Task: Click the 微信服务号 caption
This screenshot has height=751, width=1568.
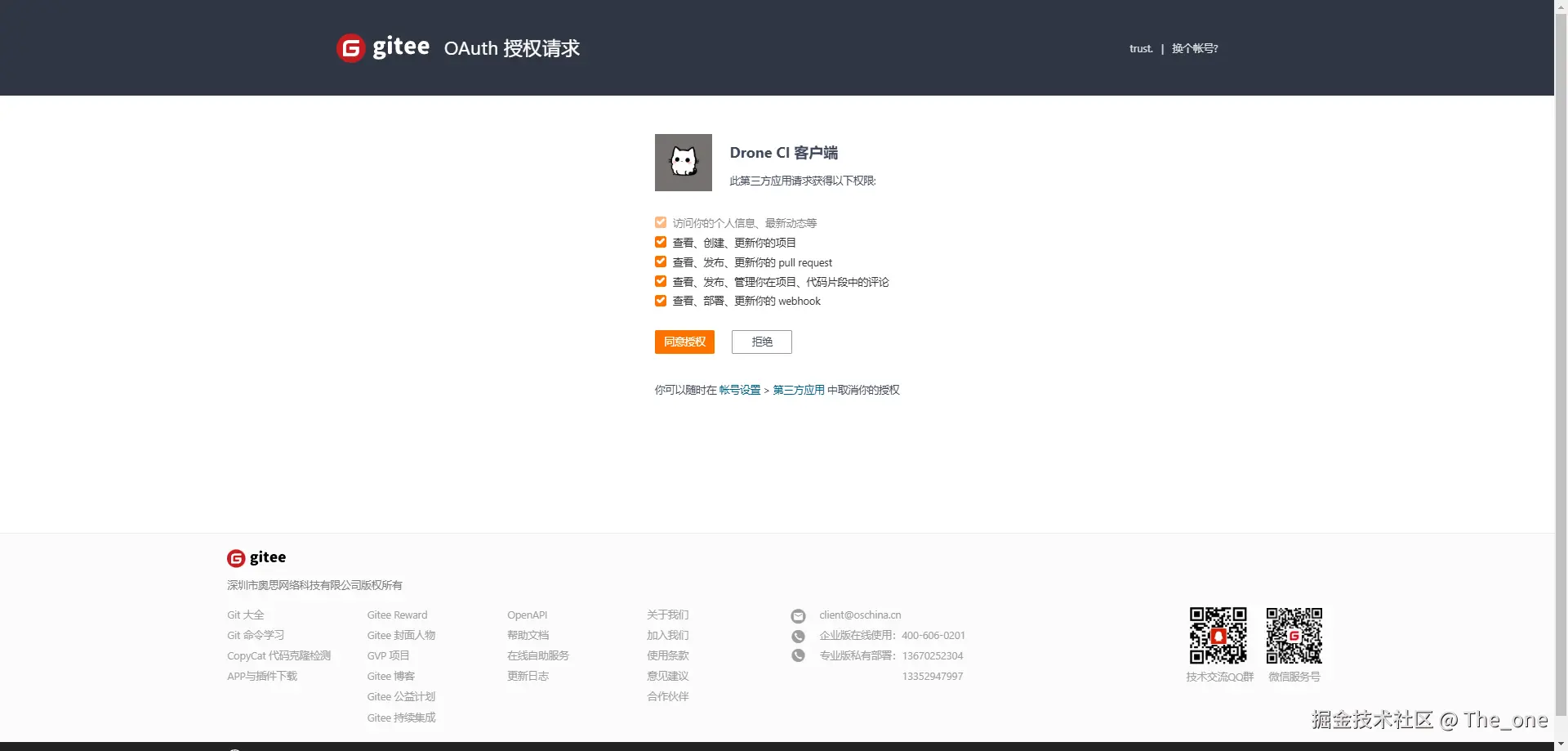Action: (x=1294, y=677)
